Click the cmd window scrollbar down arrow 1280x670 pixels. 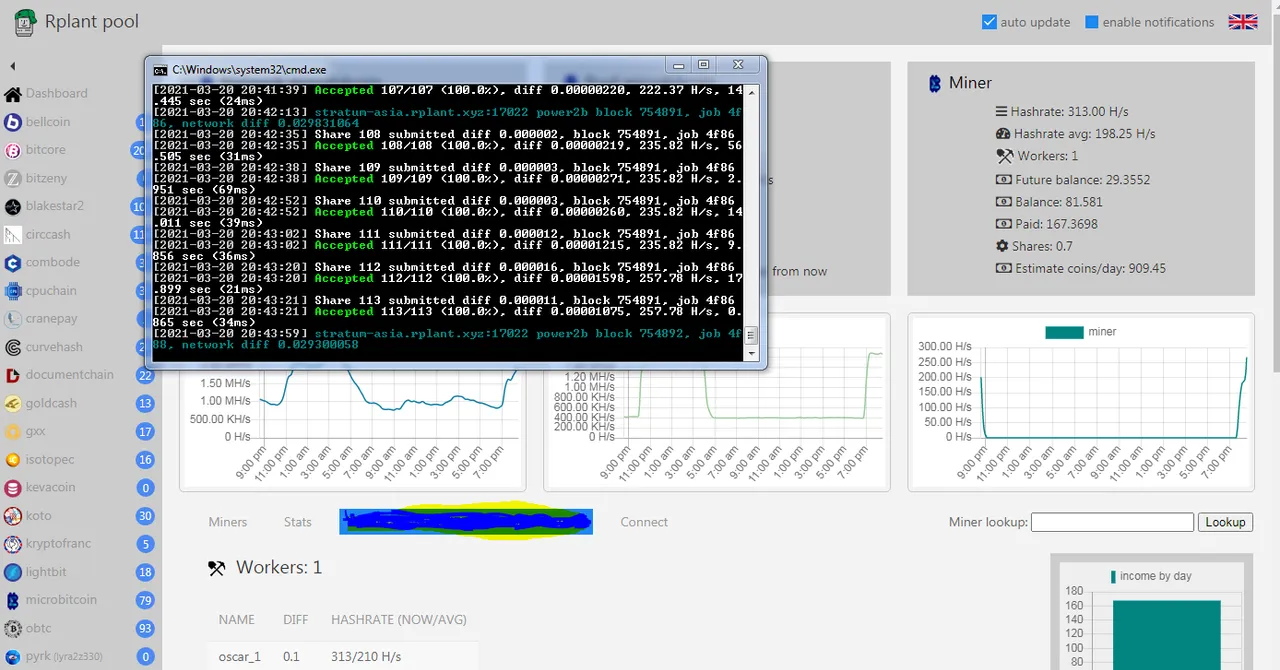[x=751, y=354]
